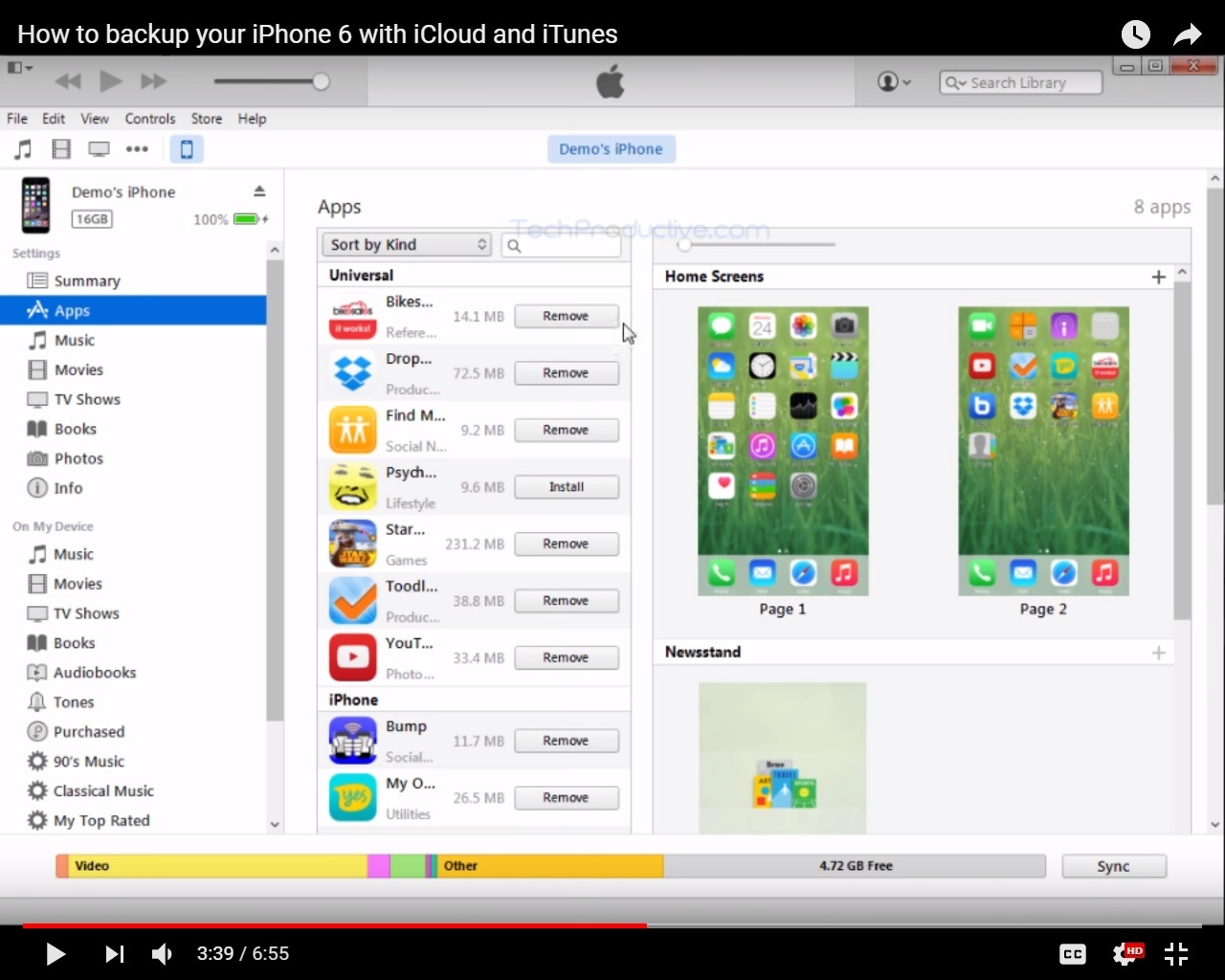The height and width of the screenshot is (980, 1225).
Task: Click the YouTube app icon in the Universal list
Action: pyautogui.click(x=352, y=657)
